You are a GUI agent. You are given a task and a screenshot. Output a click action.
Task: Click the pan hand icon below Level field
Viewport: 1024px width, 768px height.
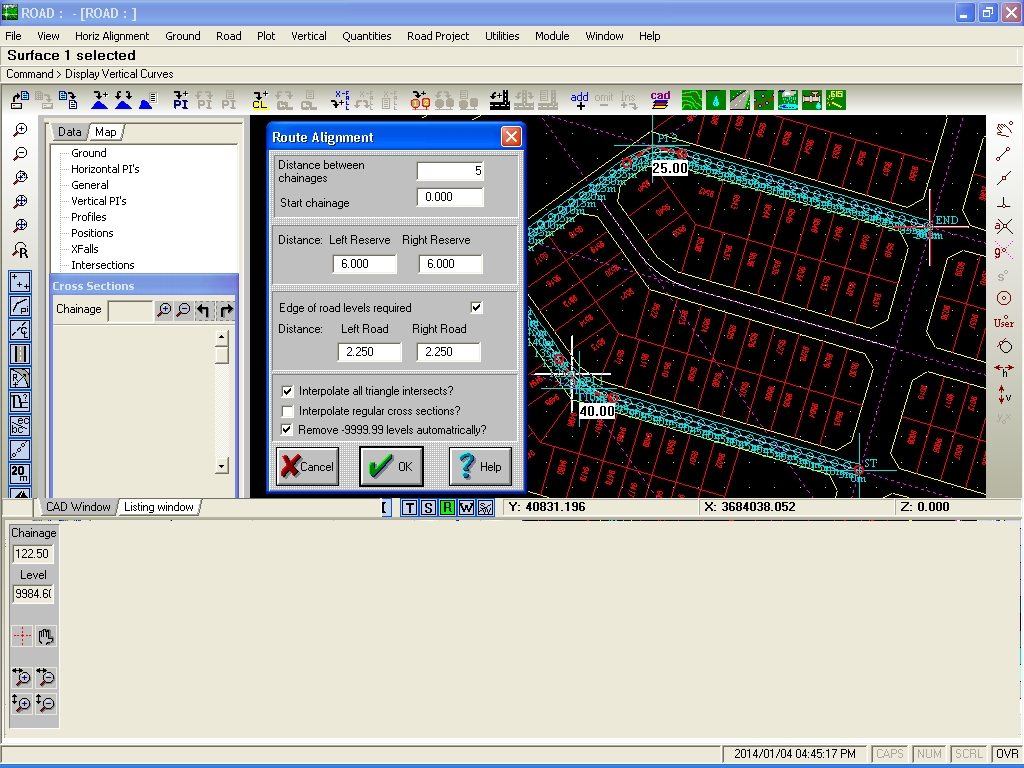[45, 636]
